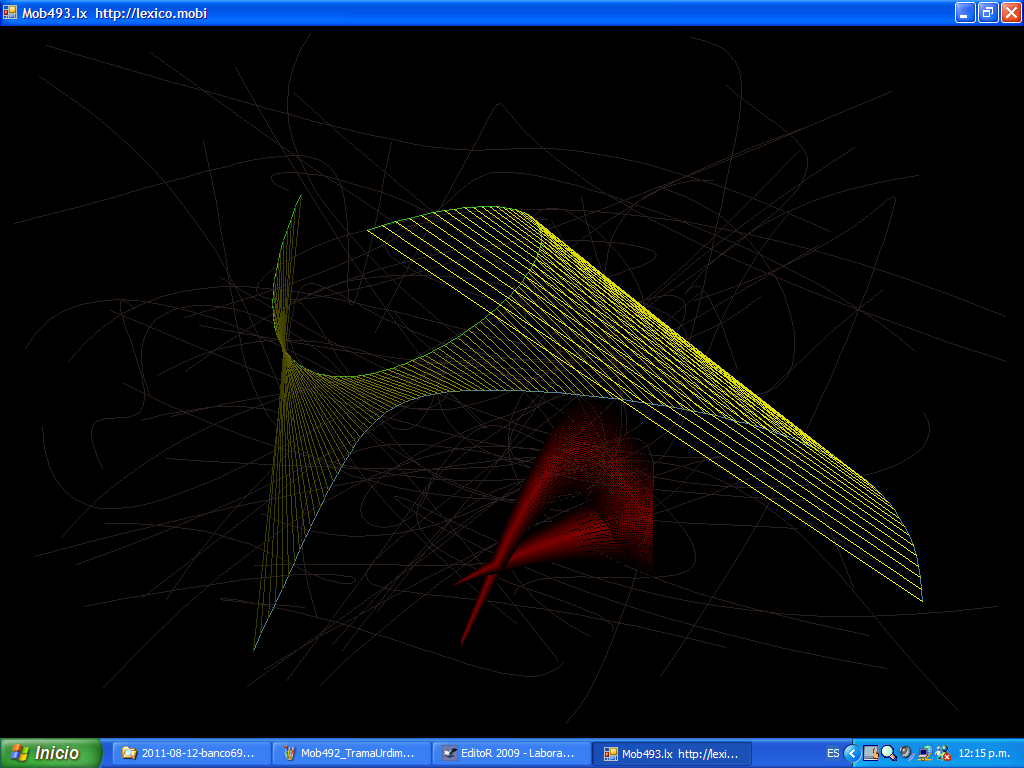
Task: Click the 12:15 p.m. system clock
Action: (985, 753)
